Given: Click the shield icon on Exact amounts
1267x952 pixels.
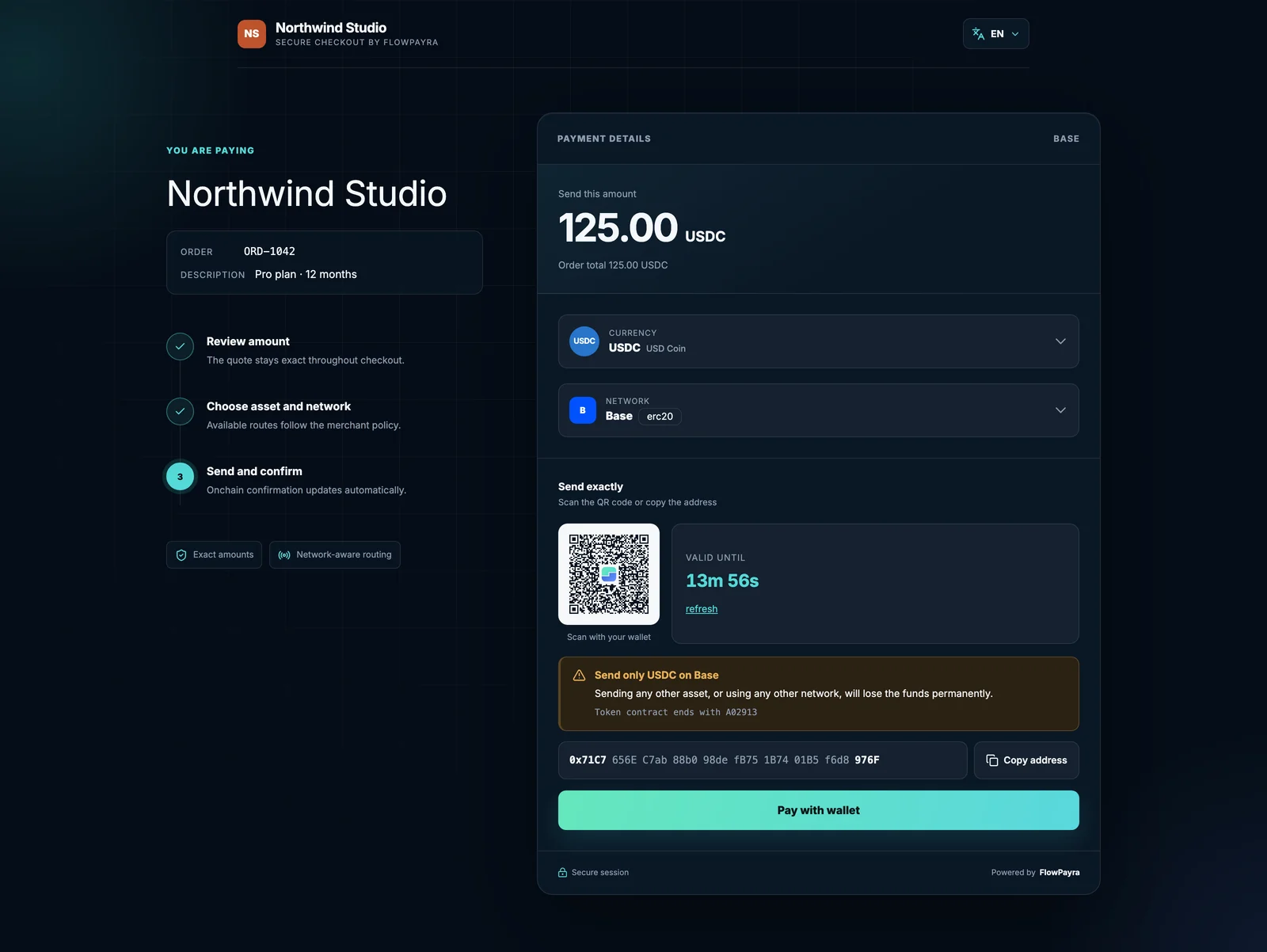Looking at the screenshot, I should 181,555.
